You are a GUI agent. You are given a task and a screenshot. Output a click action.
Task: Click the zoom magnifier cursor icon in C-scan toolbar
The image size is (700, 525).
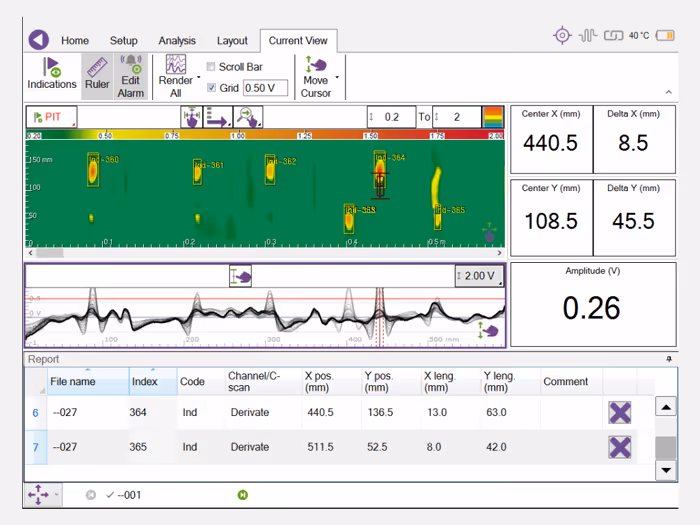click(248, 117)
